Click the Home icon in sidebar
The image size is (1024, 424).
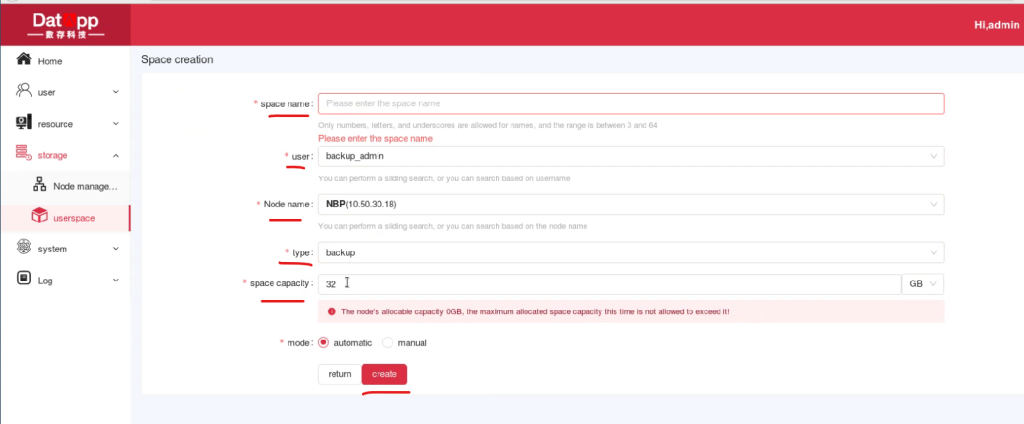[24, 60]
